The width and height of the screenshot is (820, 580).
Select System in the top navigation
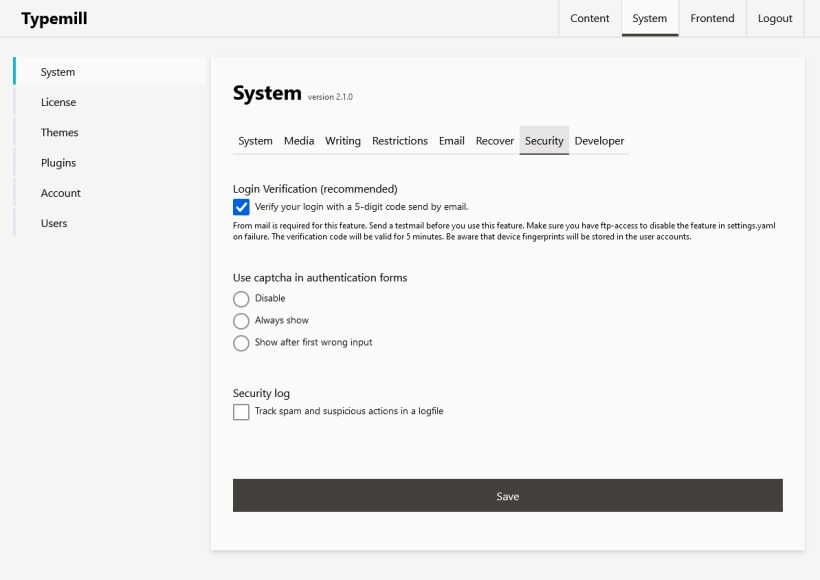[650, 18]
